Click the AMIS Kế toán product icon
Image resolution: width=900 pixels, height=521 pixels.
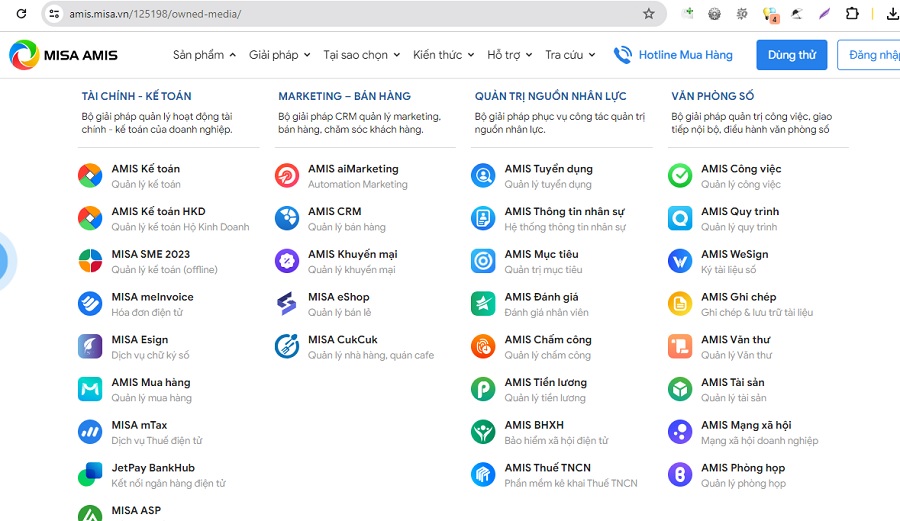click(90, 176)
